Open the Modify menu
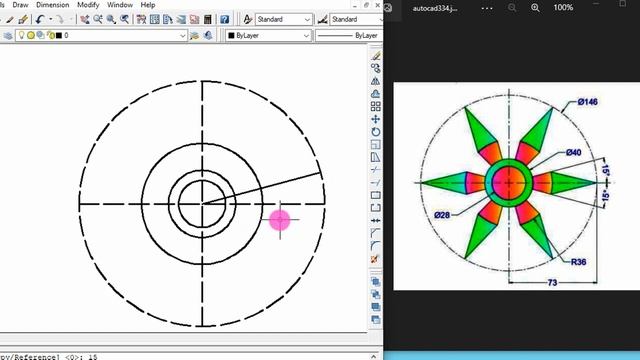This screenshot has width=640, height=360. pyautogui.click(x=88, y=5)
